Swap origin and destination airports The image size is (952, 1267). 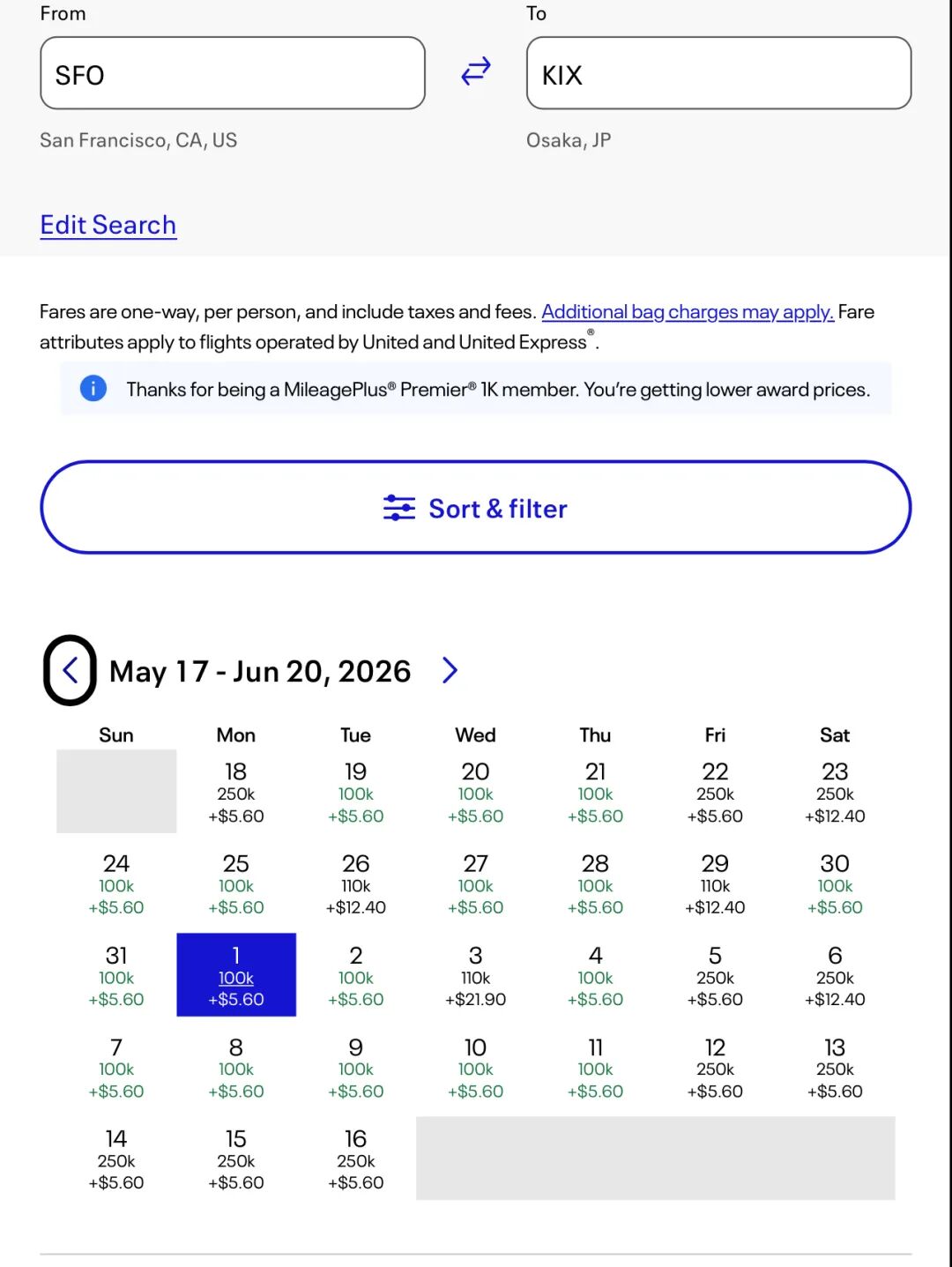click(476, 71)
